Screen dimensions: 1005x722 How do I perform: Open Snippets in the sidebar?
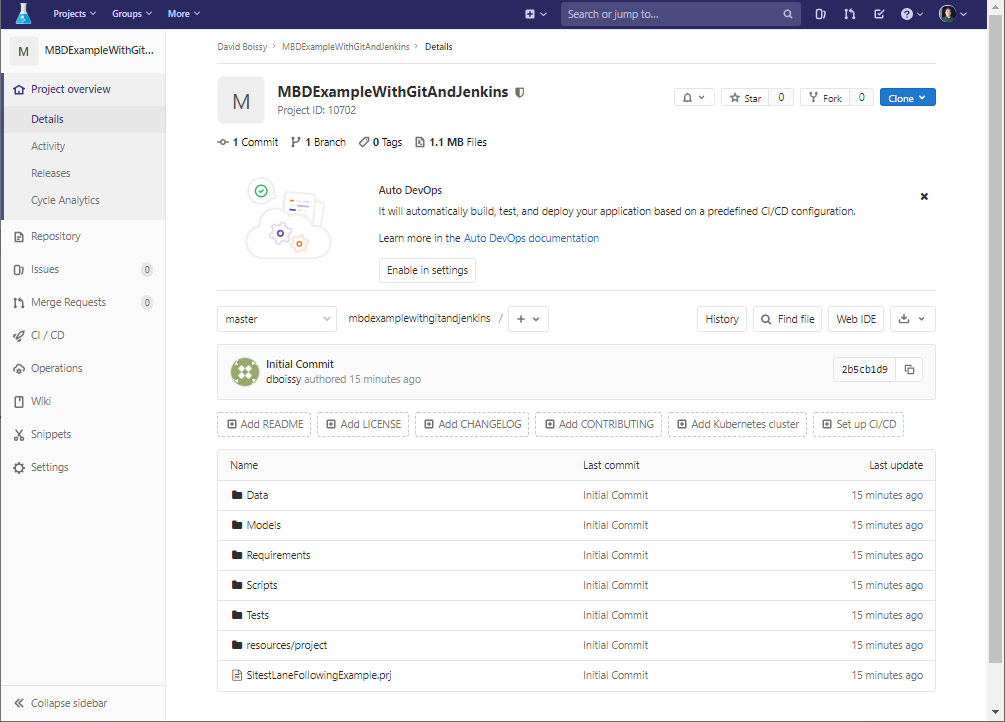(50, 434)
